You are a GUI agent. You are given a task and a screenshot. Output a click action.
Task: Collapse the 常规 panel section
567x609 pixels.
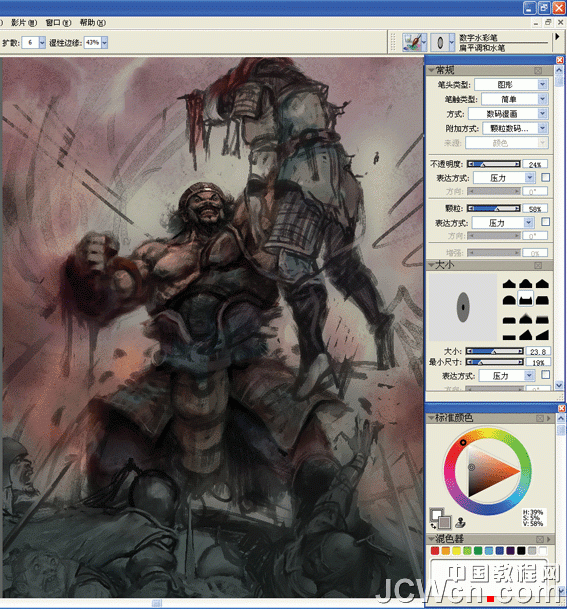pos(431,70)
